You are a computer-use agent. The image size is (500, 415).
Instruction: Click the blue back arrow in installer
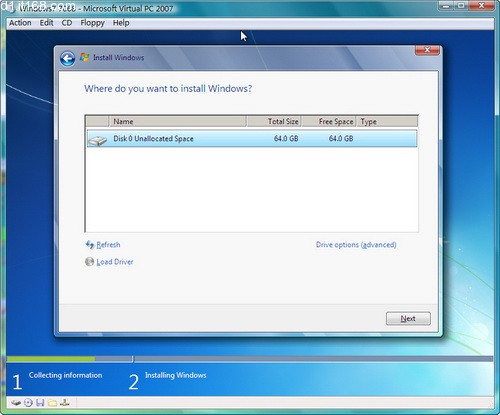(67, 59)
